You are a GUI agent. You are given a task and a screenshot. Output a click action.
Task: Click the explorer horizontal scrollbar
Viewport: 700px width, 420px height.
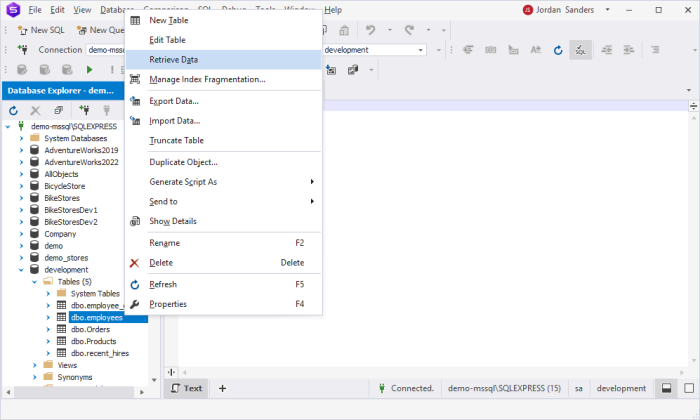pos(75,392)
